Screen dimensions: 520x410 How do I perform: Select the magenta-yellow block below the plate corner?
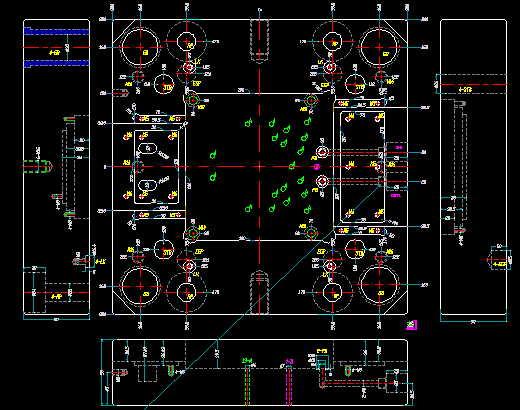point(411,325)
